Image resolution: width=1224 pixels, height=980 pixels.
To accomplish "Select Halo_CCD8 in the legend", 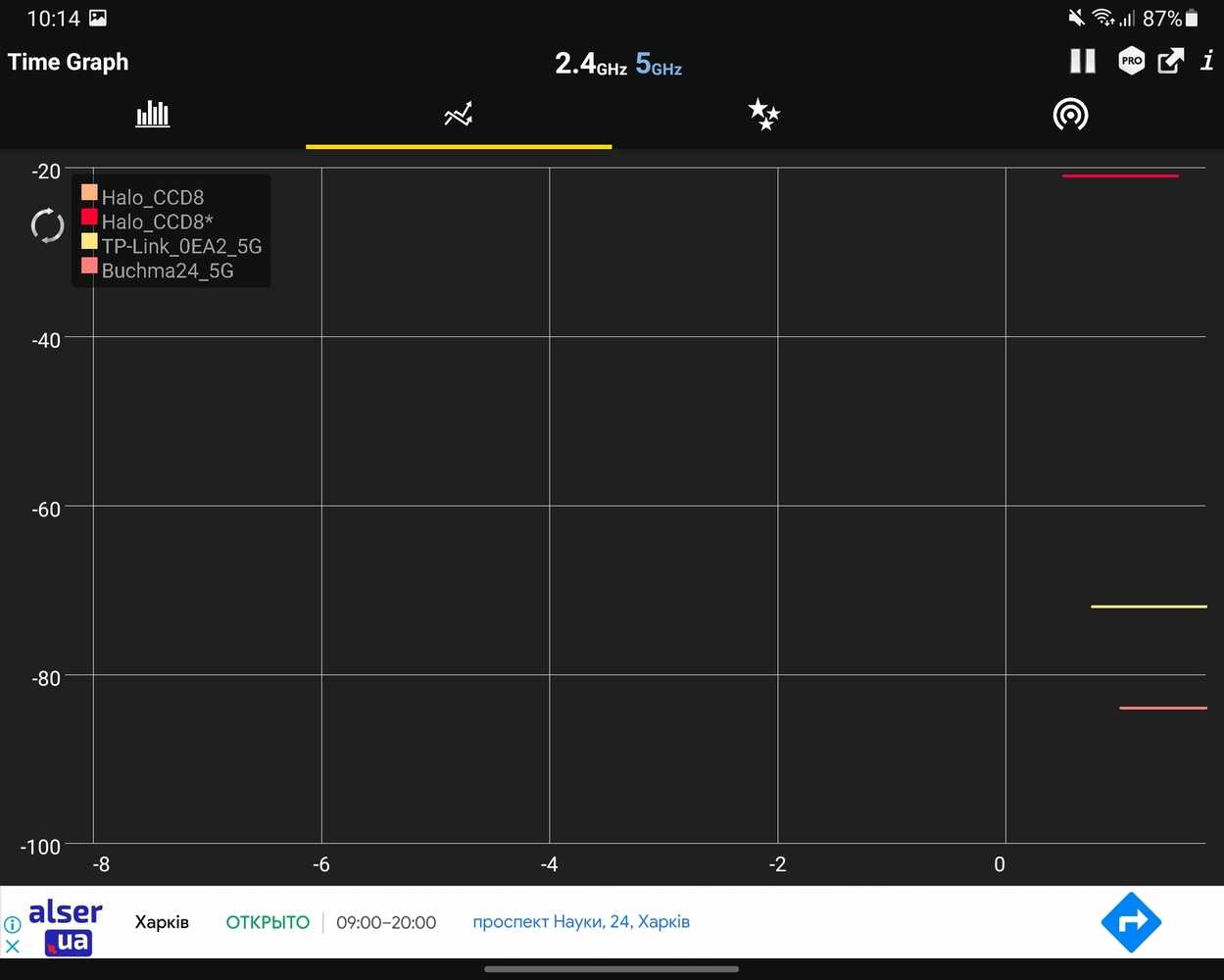I will point(153,197).
